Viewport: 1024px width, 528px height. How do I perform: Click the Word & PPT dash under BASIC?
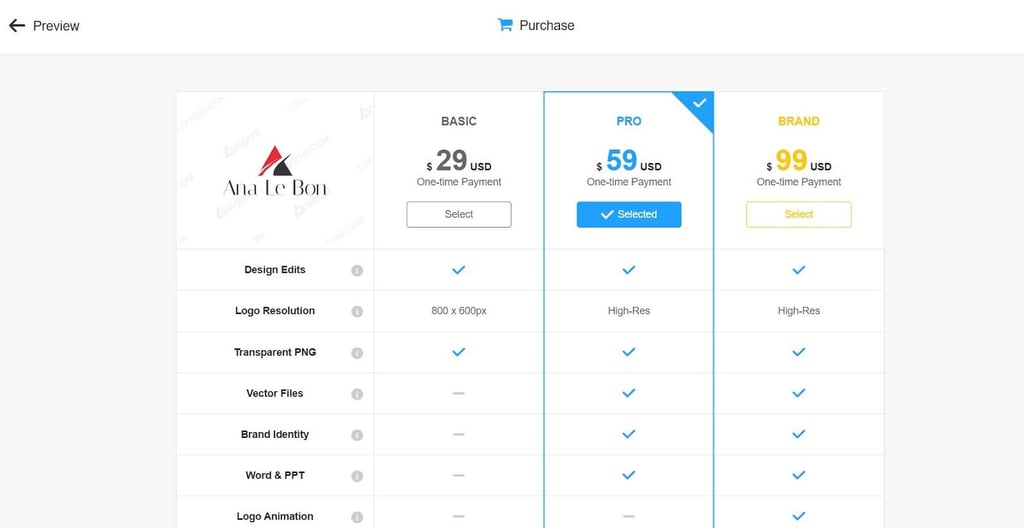coord(459,476)
